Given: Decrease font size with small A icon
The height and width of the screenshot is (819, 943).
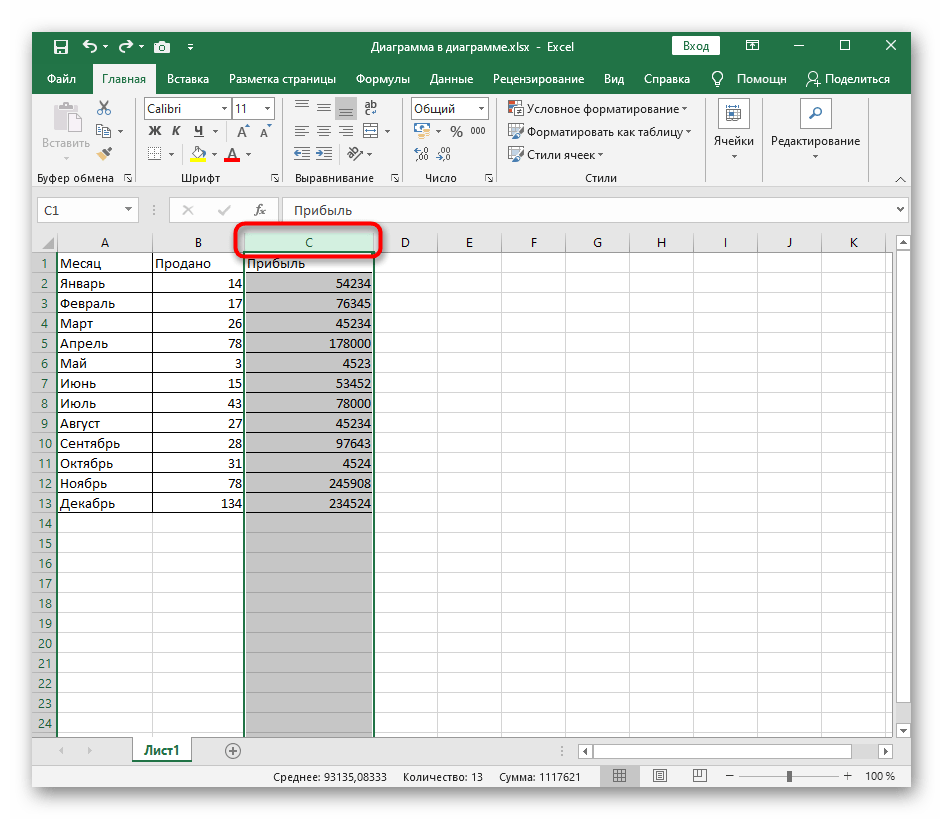Looking at the screenshot, I should pyautogui.click(x=265, y=131).
